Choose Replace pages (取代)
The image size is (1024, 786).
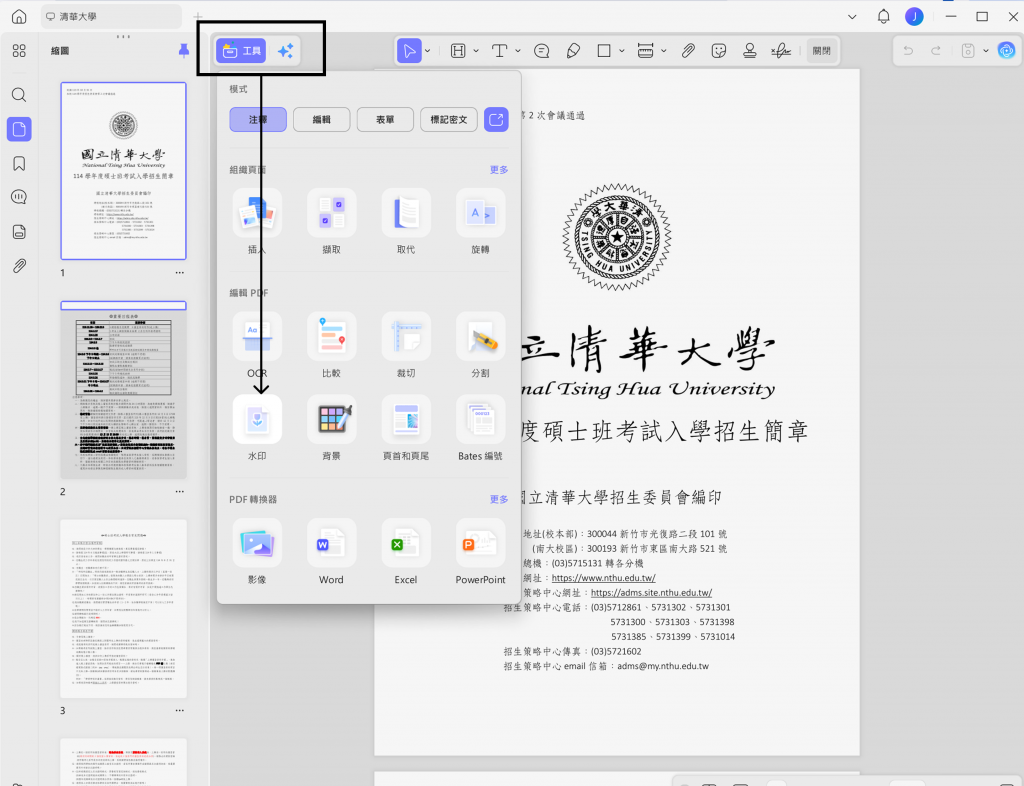[406, 213]
